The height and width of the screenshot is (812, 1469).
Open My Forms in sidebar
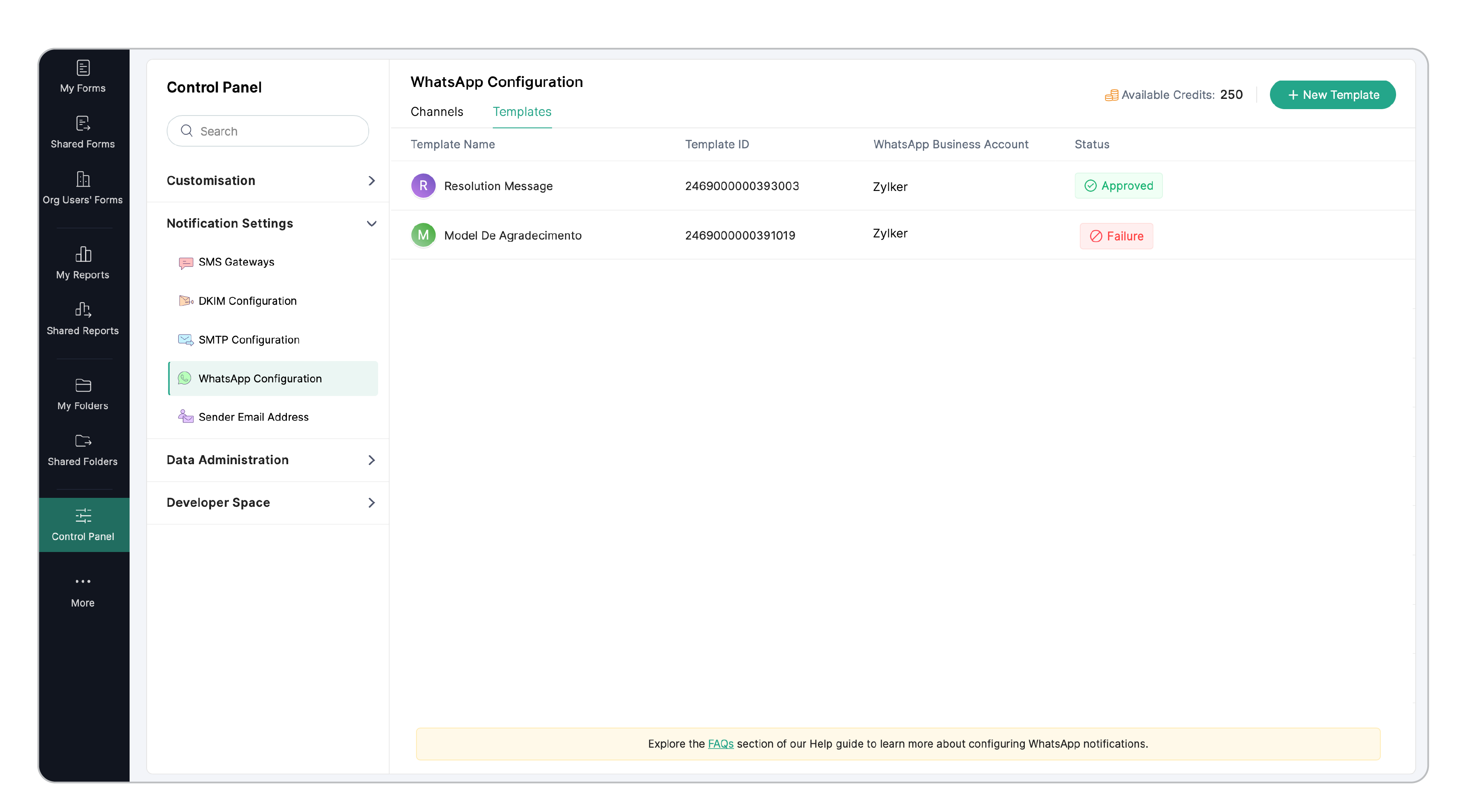tap(83, 76)
